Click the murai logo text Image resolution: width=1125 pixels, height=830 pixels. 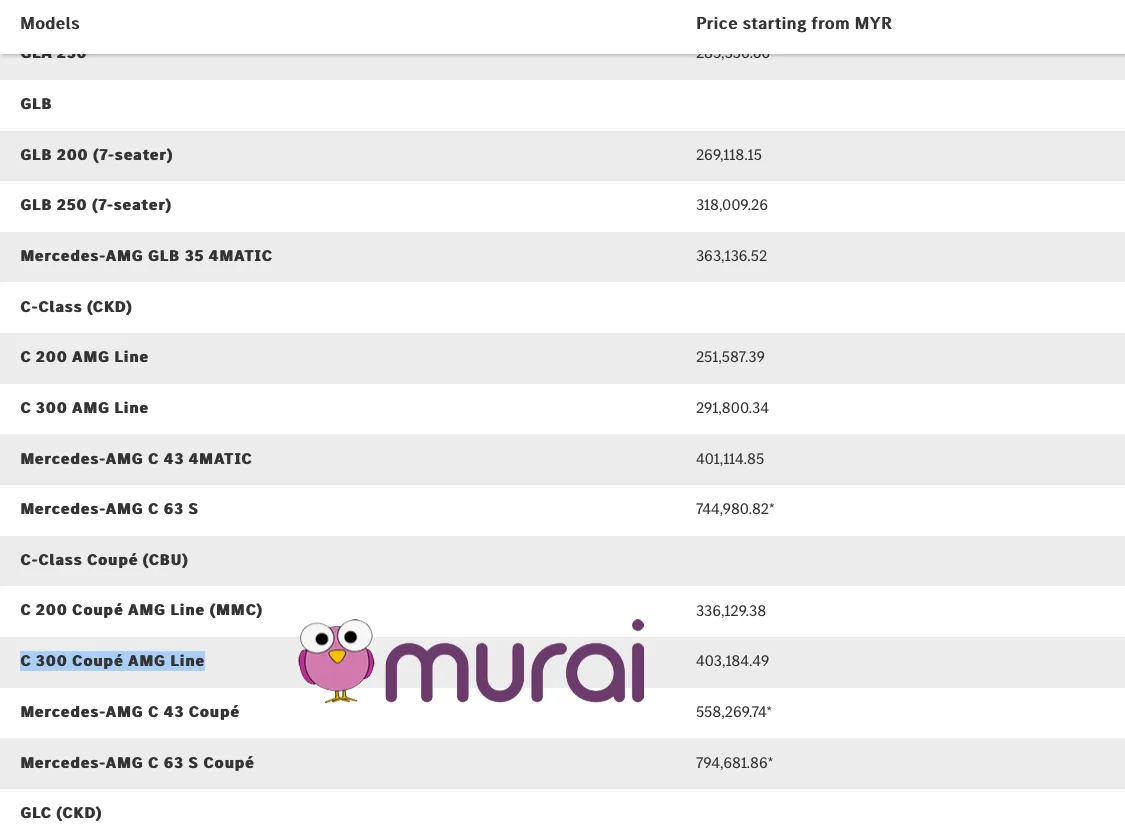pos(515,662)
